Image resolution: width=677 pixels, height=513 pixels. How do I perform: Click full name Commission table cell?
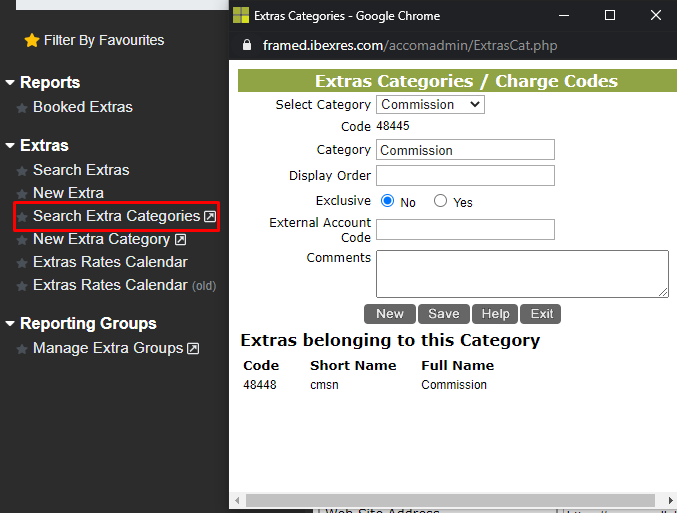[454, 385]
